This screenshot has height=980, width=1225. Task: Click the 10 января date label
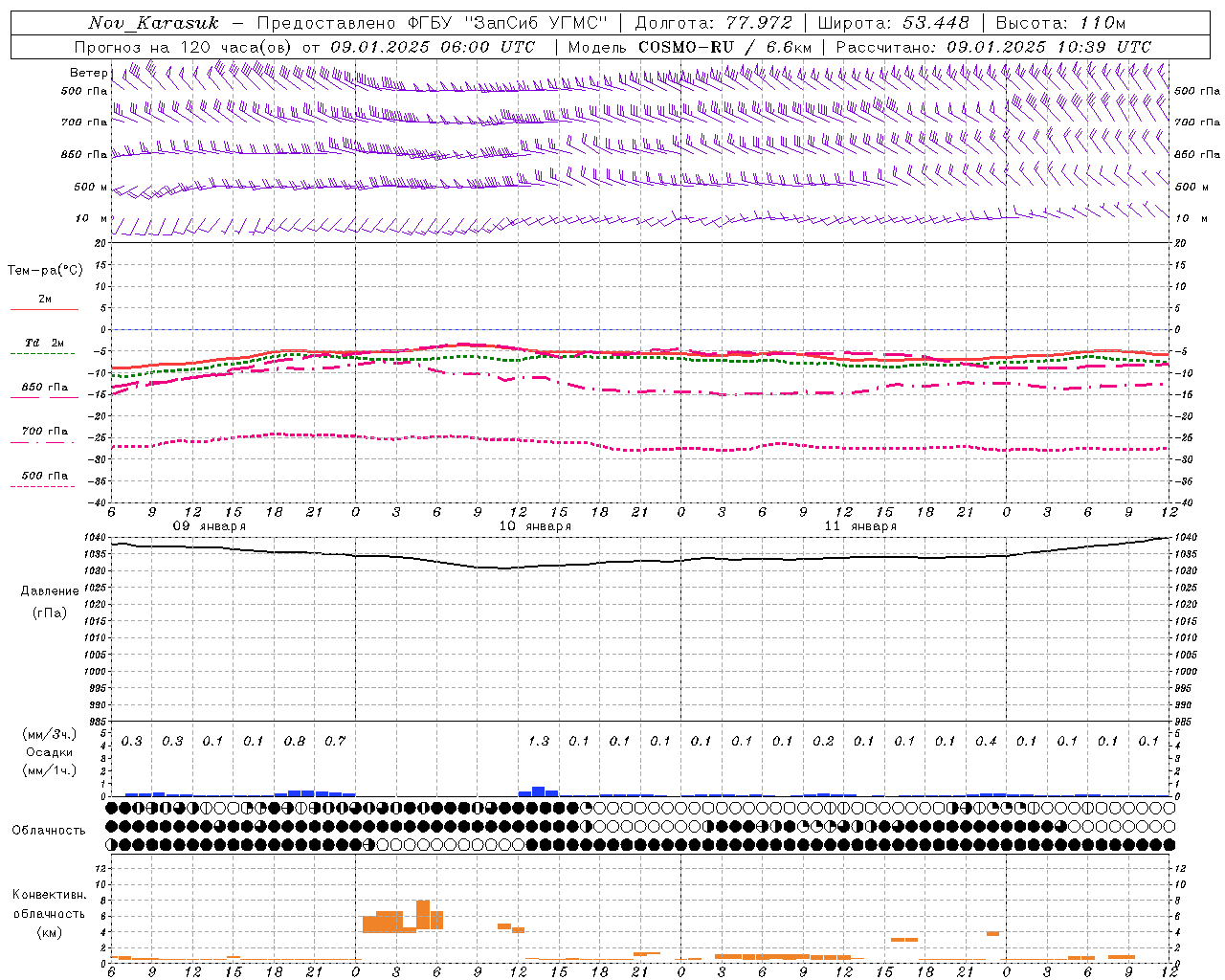click(x=535, y=526)
